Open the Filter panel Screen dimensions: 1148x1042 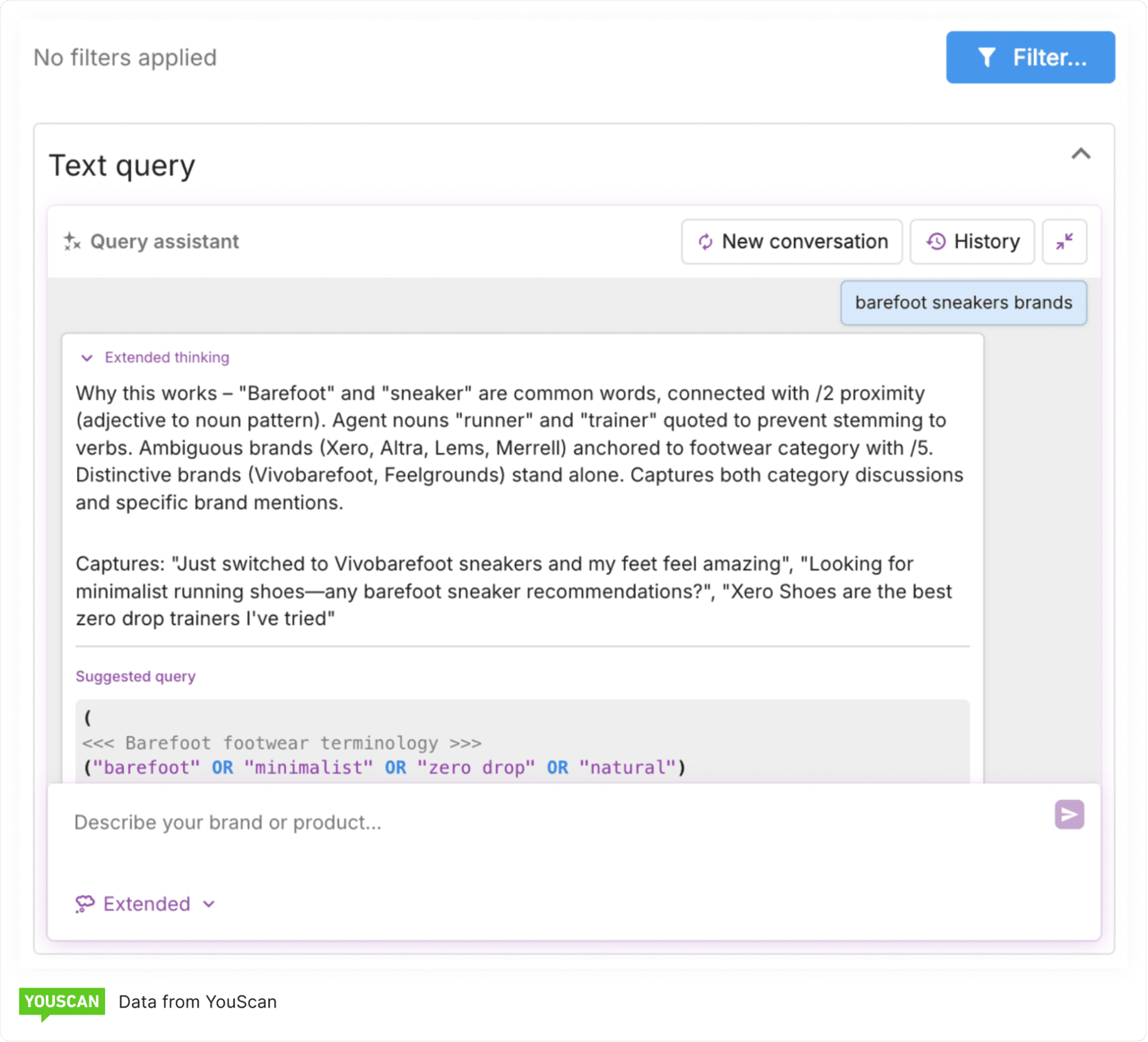point(1030,57)
